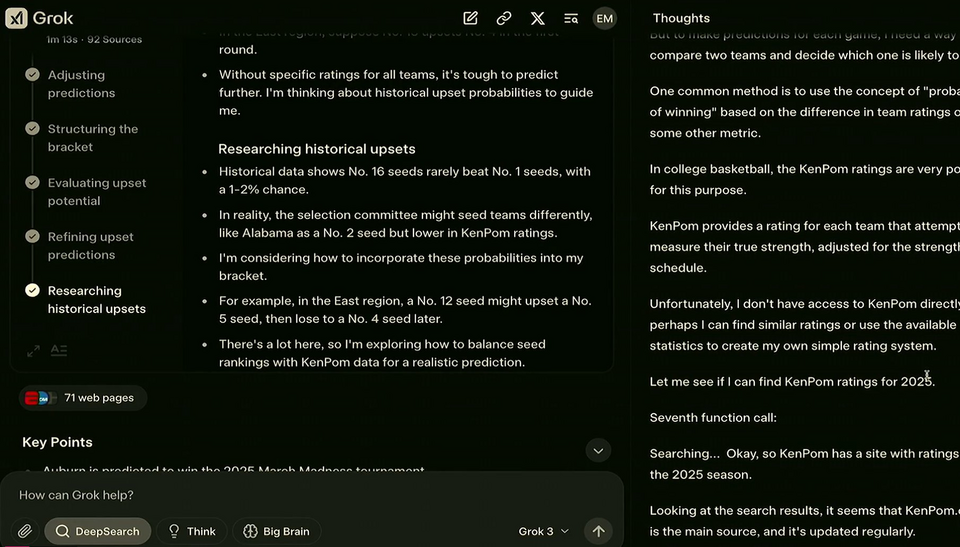This screenshot has height=547, width=960.
Task: Open the EM profile avatar
Action: 604,18
